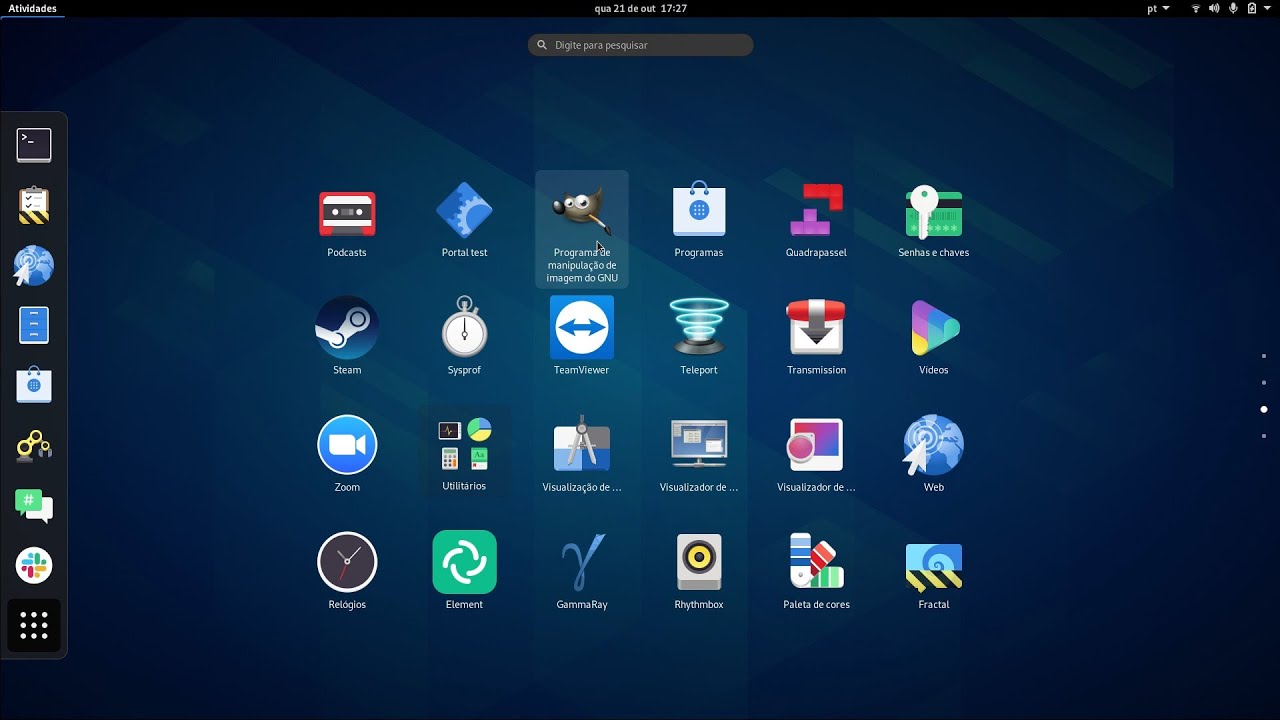Open the Visualizador de... app with monitor icon

click(699, 455)
